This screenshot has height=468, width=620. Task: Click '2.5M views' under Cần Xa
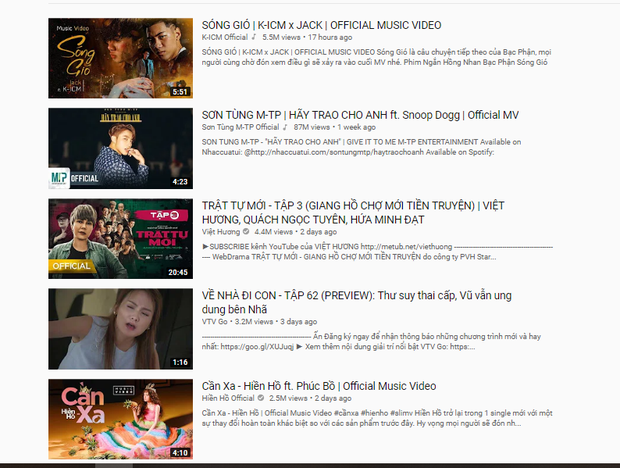pos(288,398)
